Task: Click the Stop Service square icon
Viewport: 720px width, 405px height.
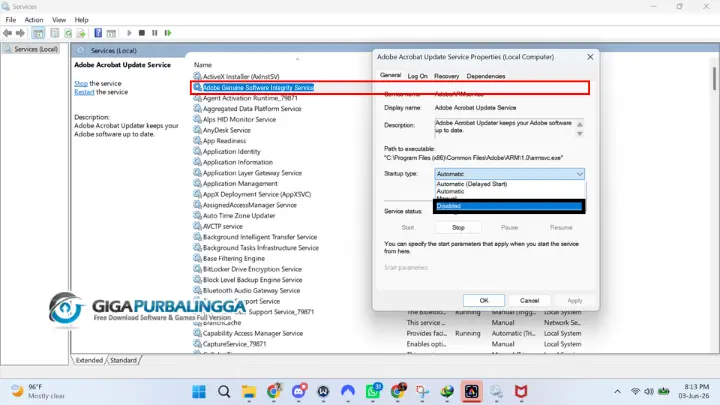Action: click(x=142, y=33)
